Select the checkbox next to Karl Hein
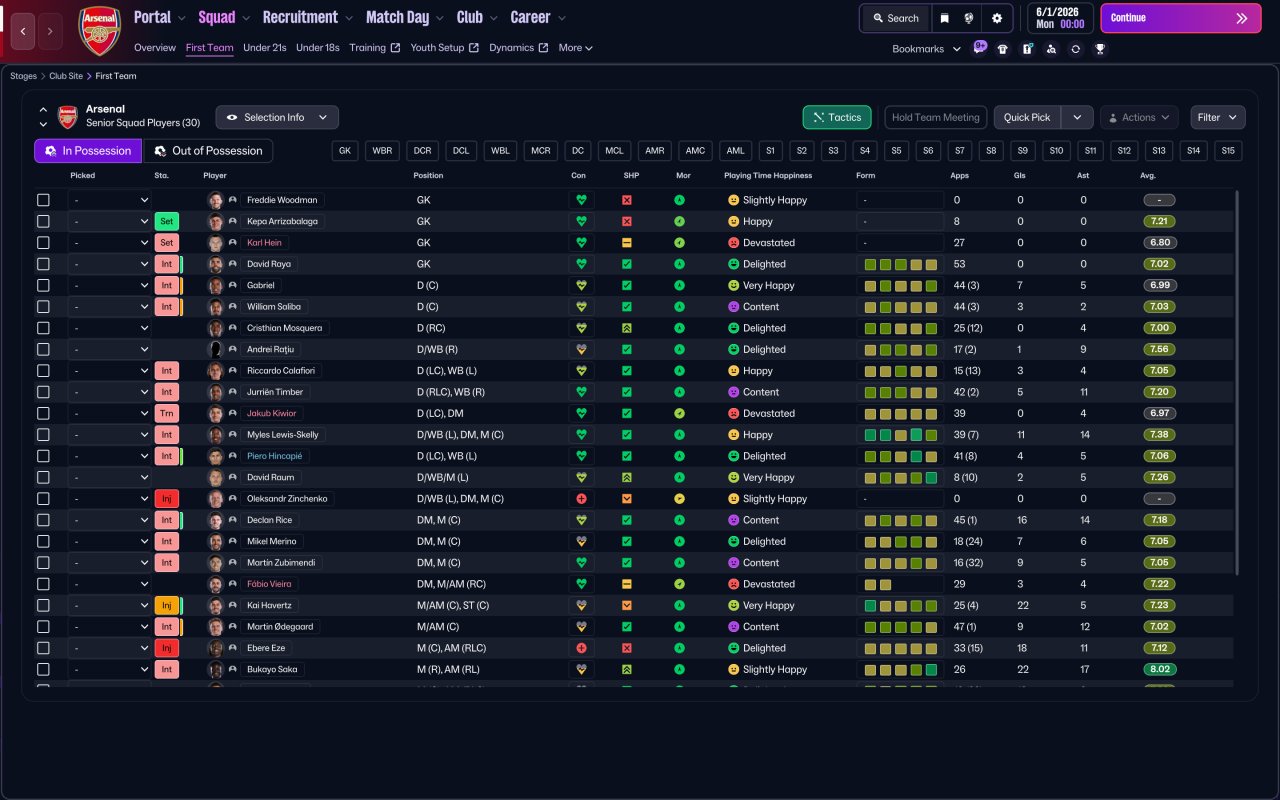The width and height of the screenshot is (1280, 800). (x=43, y=243)
